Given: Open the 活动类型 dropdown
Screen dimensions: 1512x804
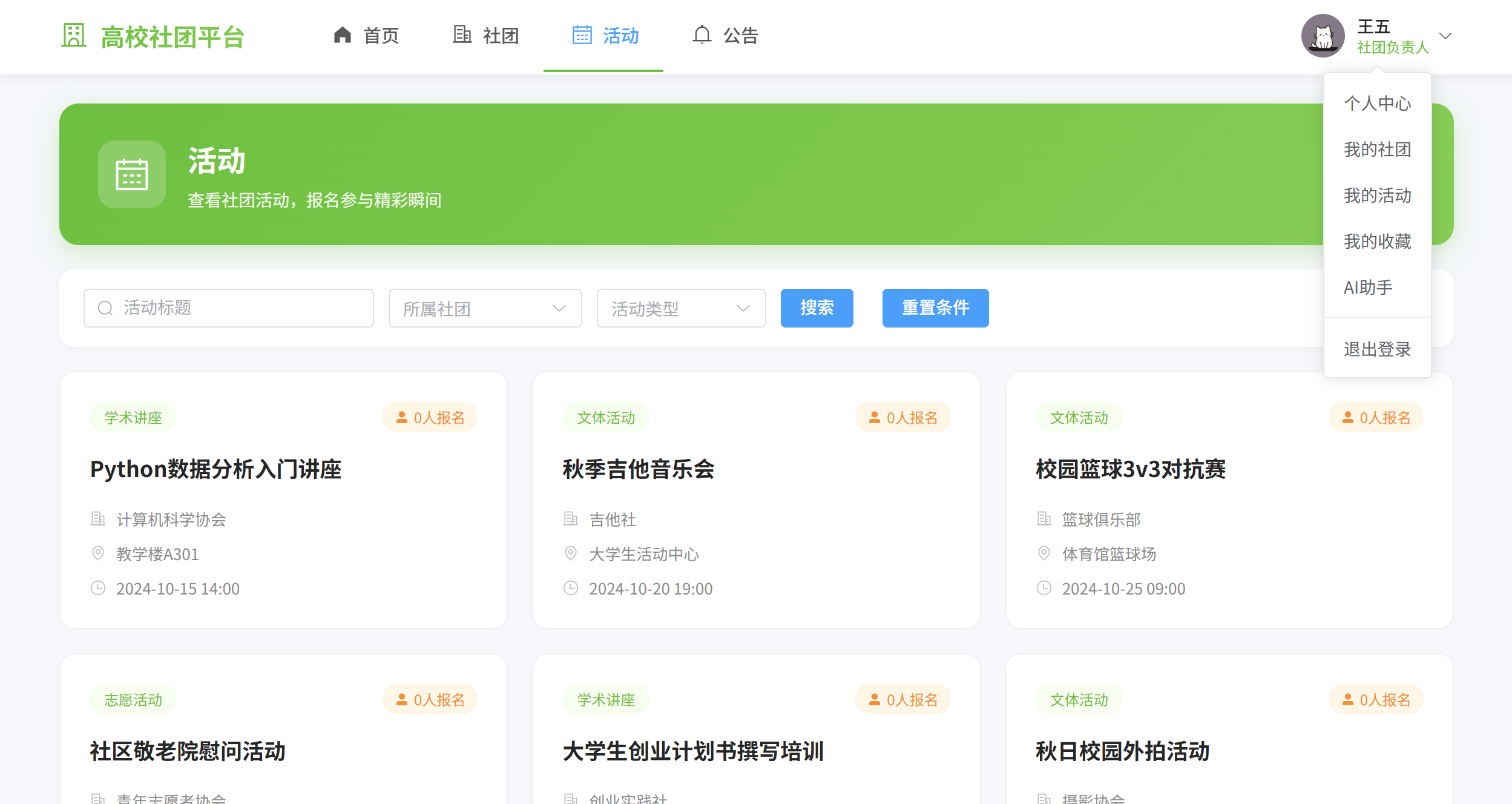Looking at the screenshot, I should click(x=682, y=308).
